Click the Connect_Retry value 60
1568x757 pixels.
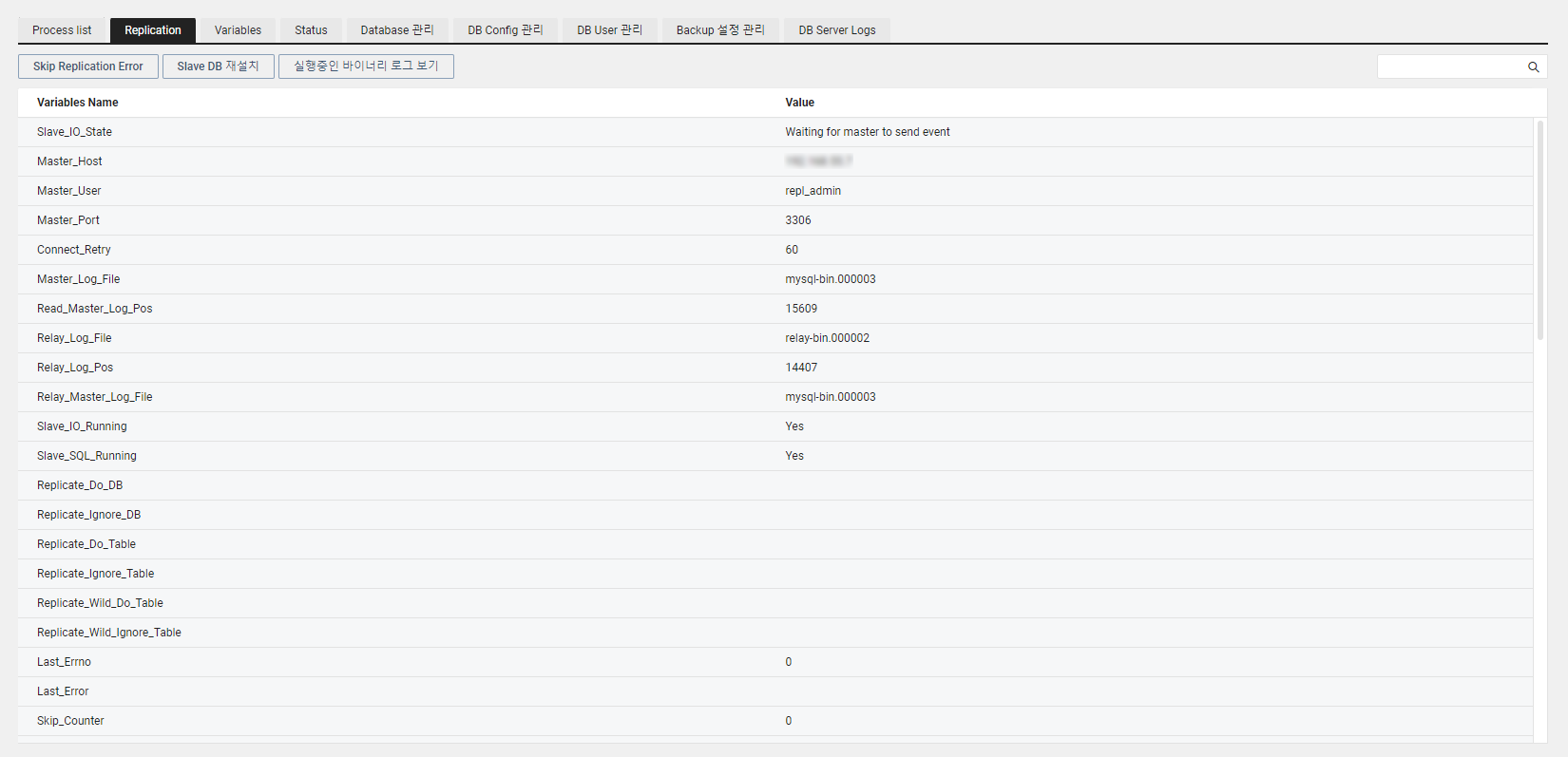(x=792, y=250)
